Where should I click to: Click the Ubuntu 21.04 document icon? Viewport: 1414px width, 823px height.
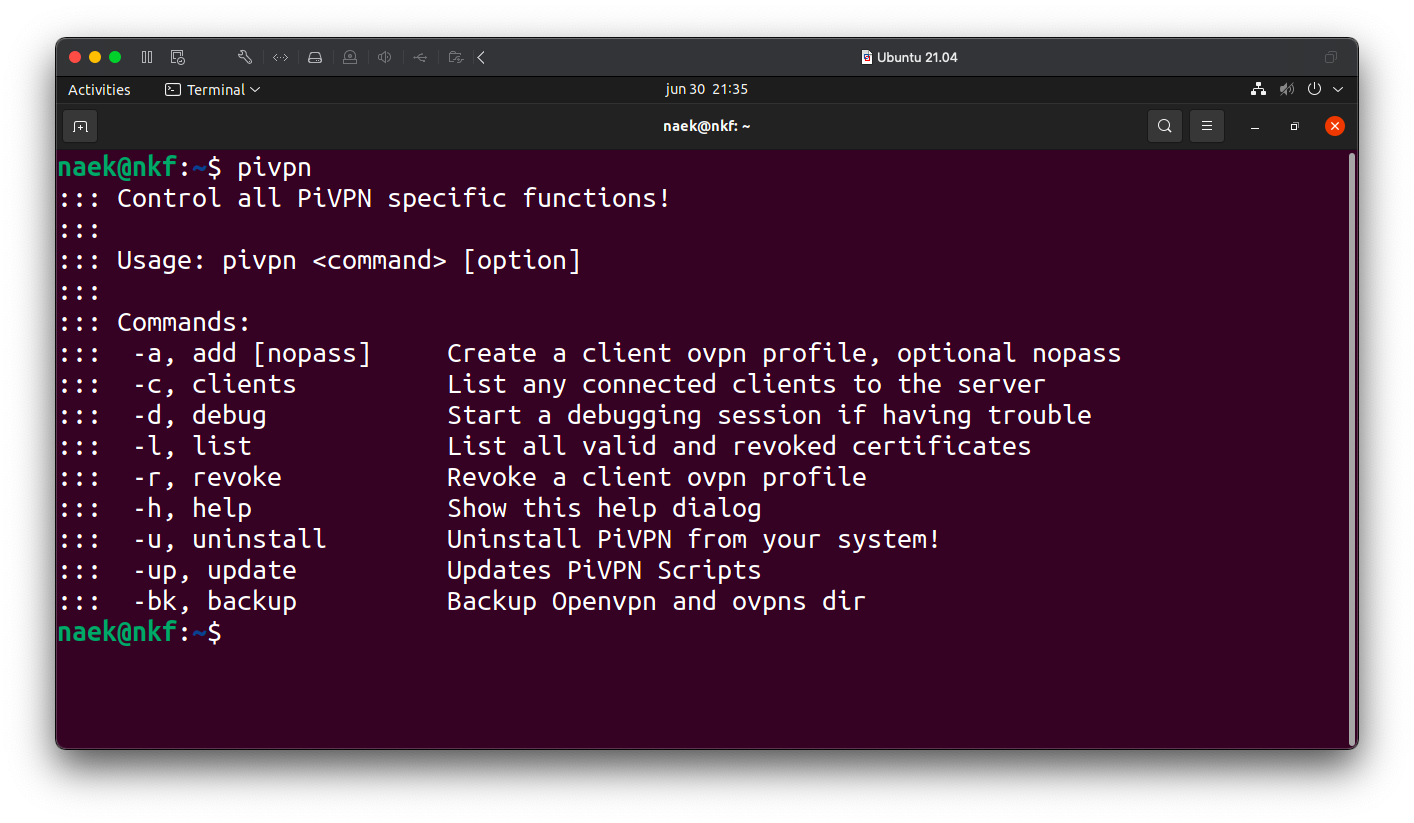[x=866, y=57]
